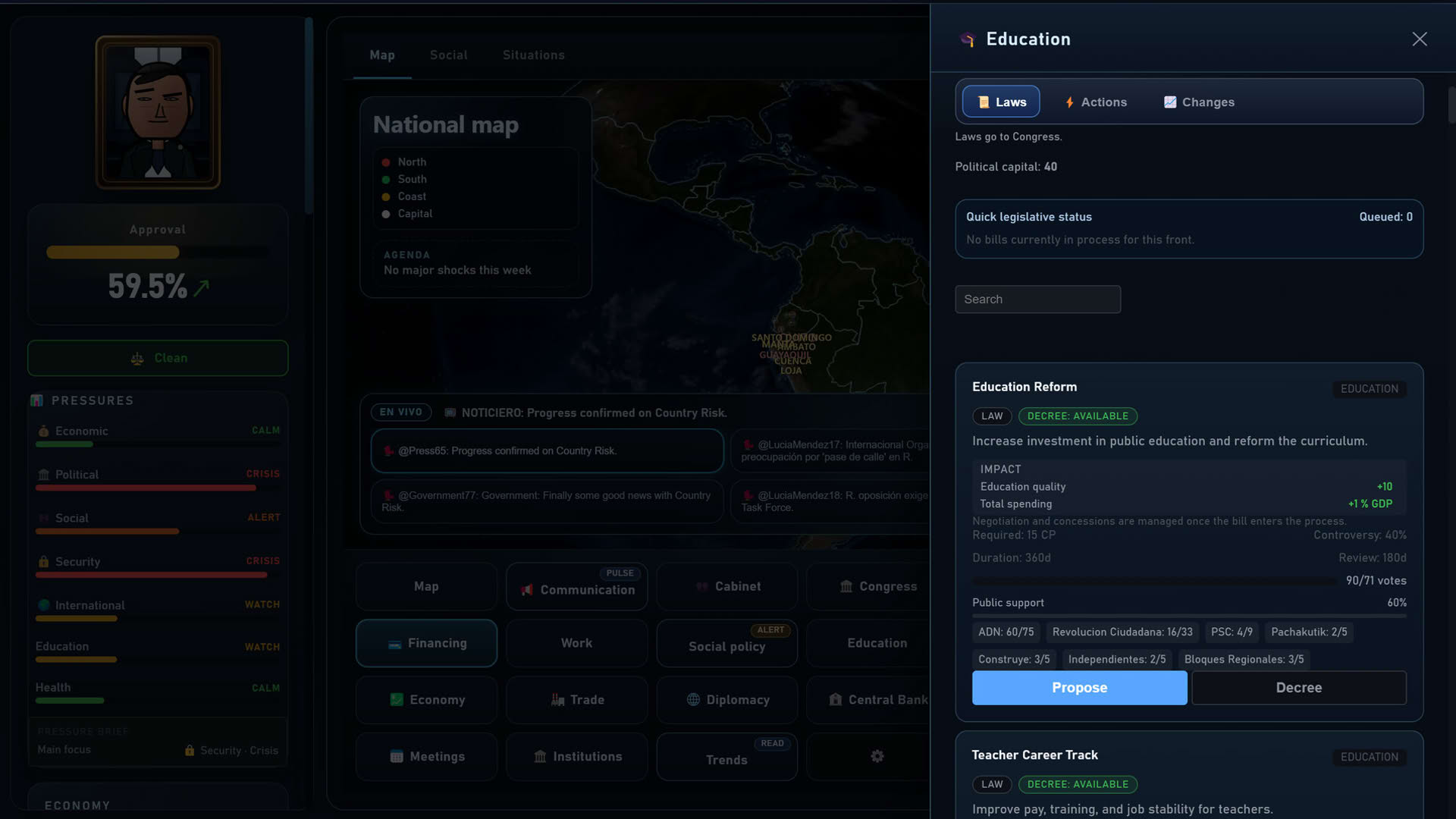Screen dimensions: 1456x819
Task: Click the settings gear button
Action: [x=877, y=756]
